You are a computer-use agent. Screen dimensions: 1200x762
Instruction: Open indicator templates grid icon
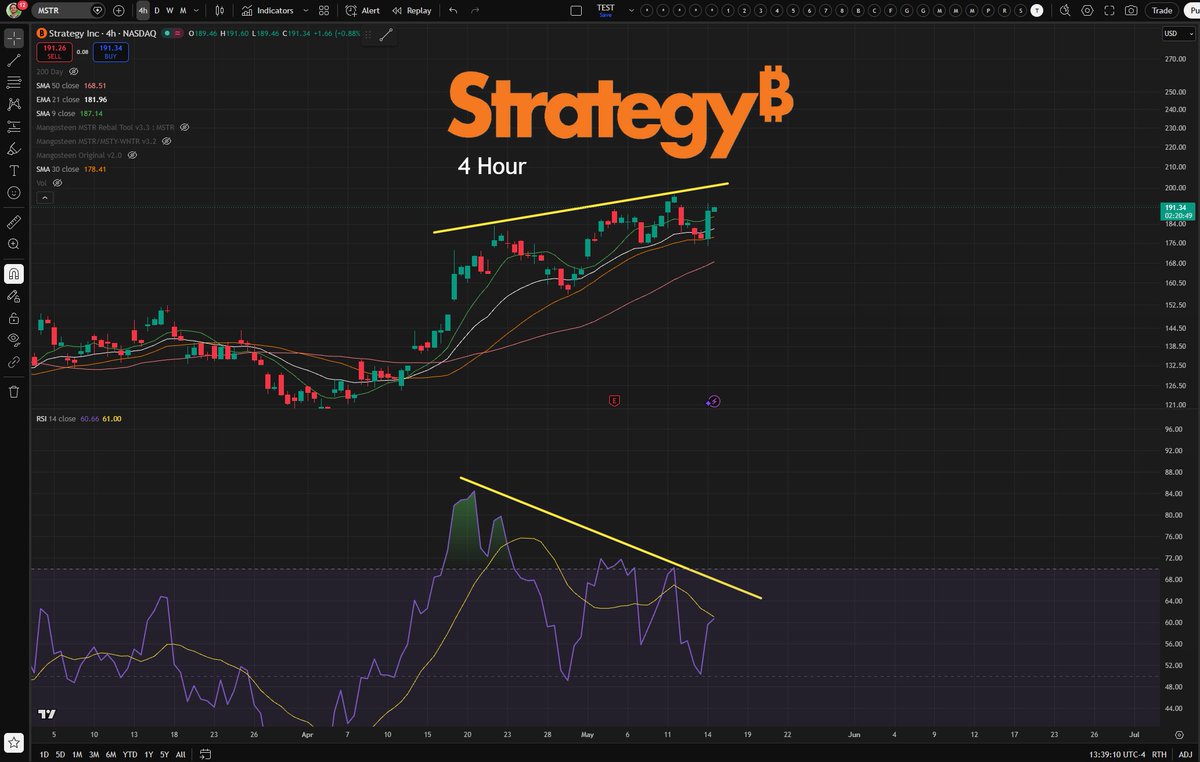coord(323,10)
